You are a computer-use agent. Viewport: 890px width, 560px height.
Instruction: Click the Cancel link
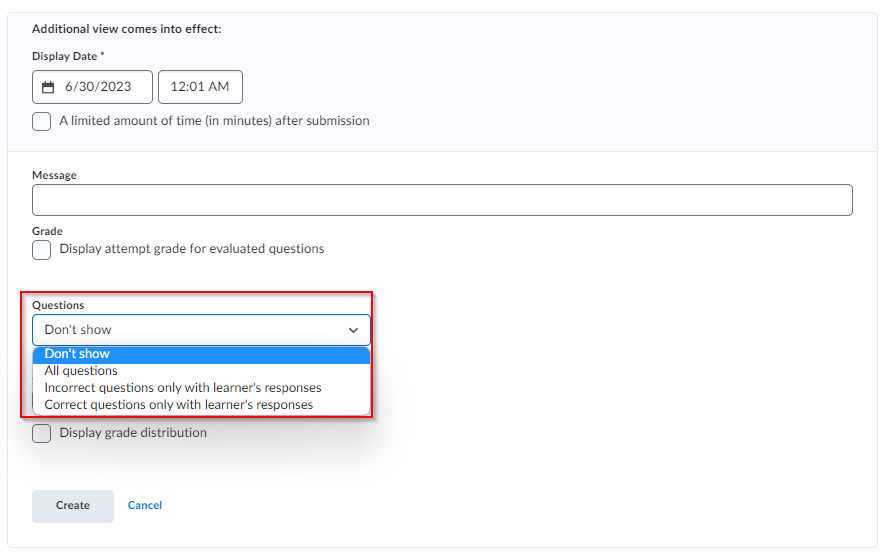(x=145, y=506)
